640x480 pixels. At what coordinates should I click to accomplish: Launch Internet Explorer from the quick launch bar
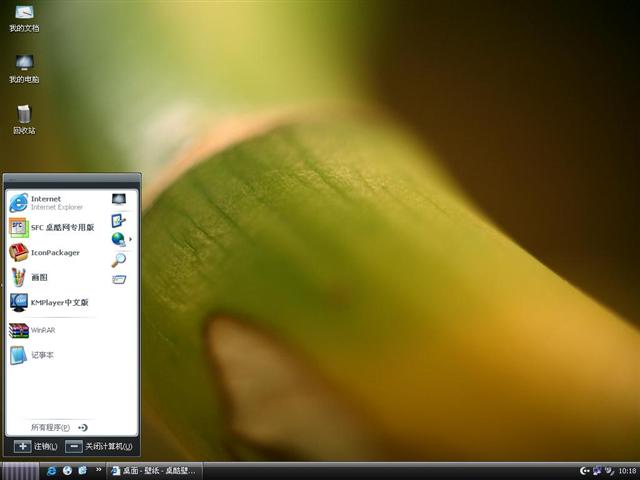[x=52, y=471]
